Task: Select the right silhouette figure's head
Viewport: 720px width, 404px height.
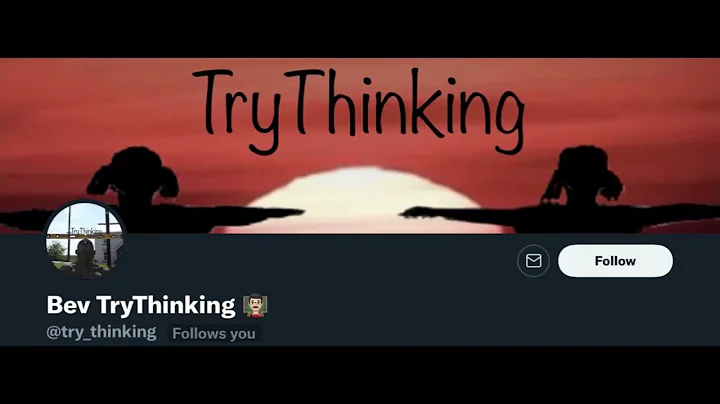Action: point(582,172)
